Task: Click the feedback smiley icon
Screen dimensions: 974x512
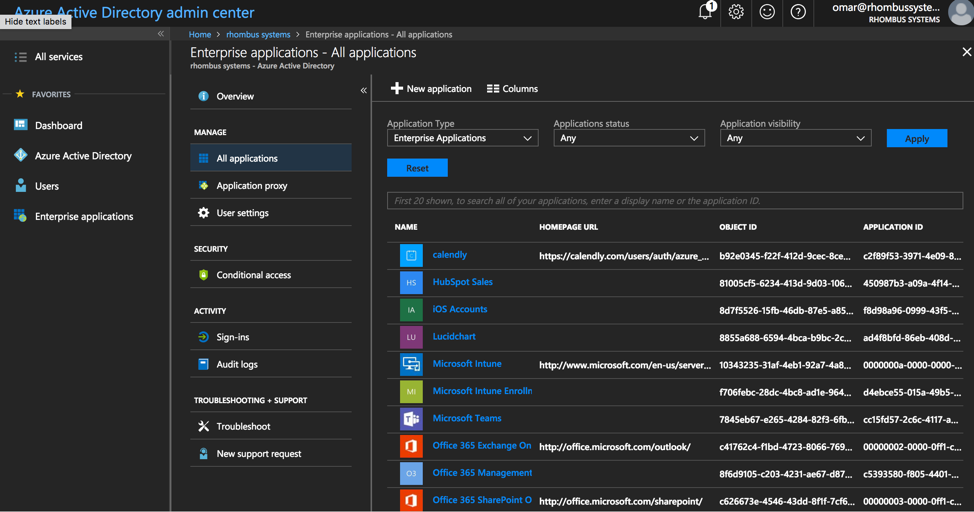Action: [x=767, y=12]
